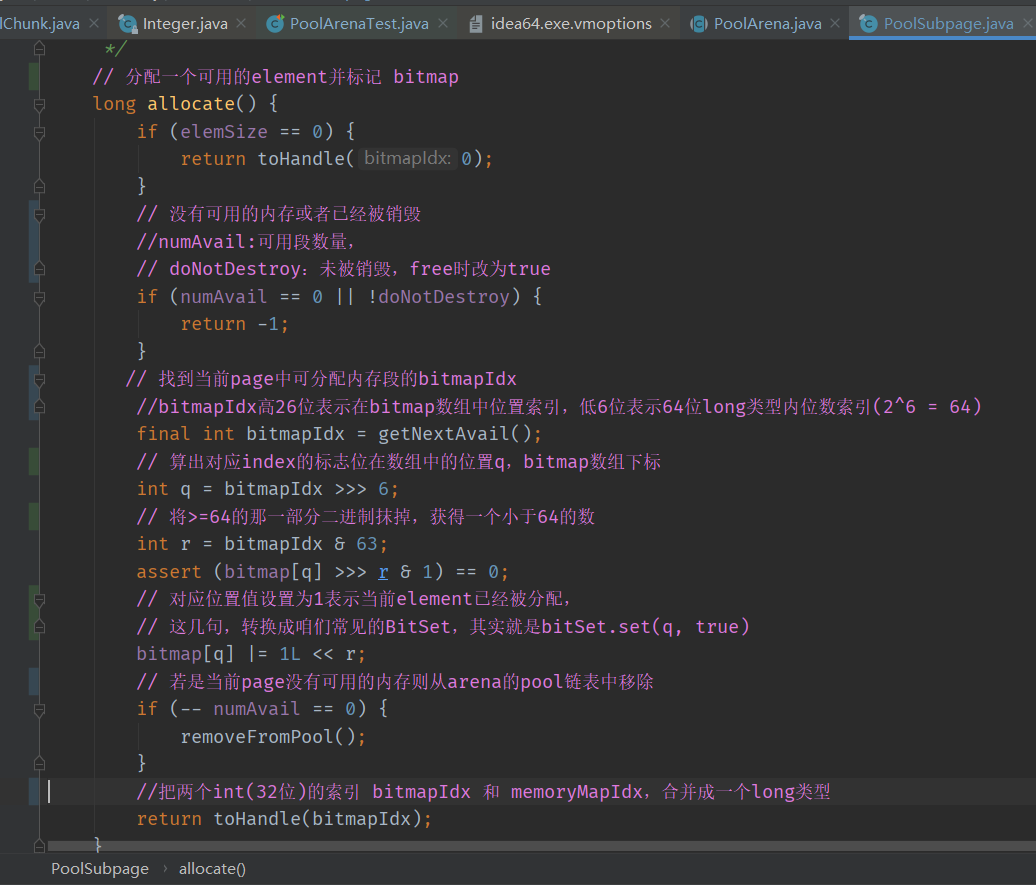Click the PoolArenaTest.java test class icon
Screen dimensions: 1036x885
pos(275,24)
